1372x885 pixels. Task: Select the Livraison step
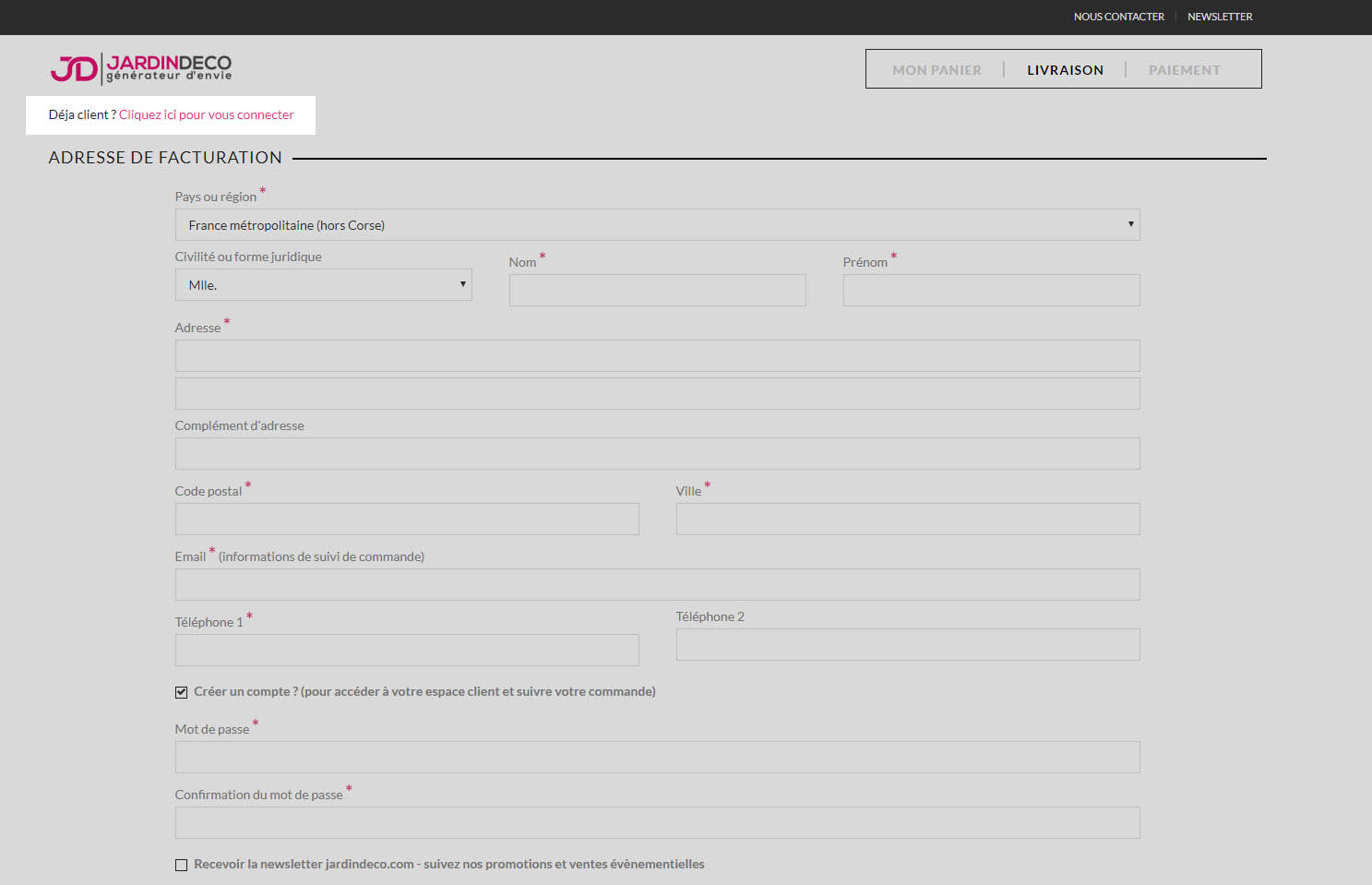pos(1065,70)
